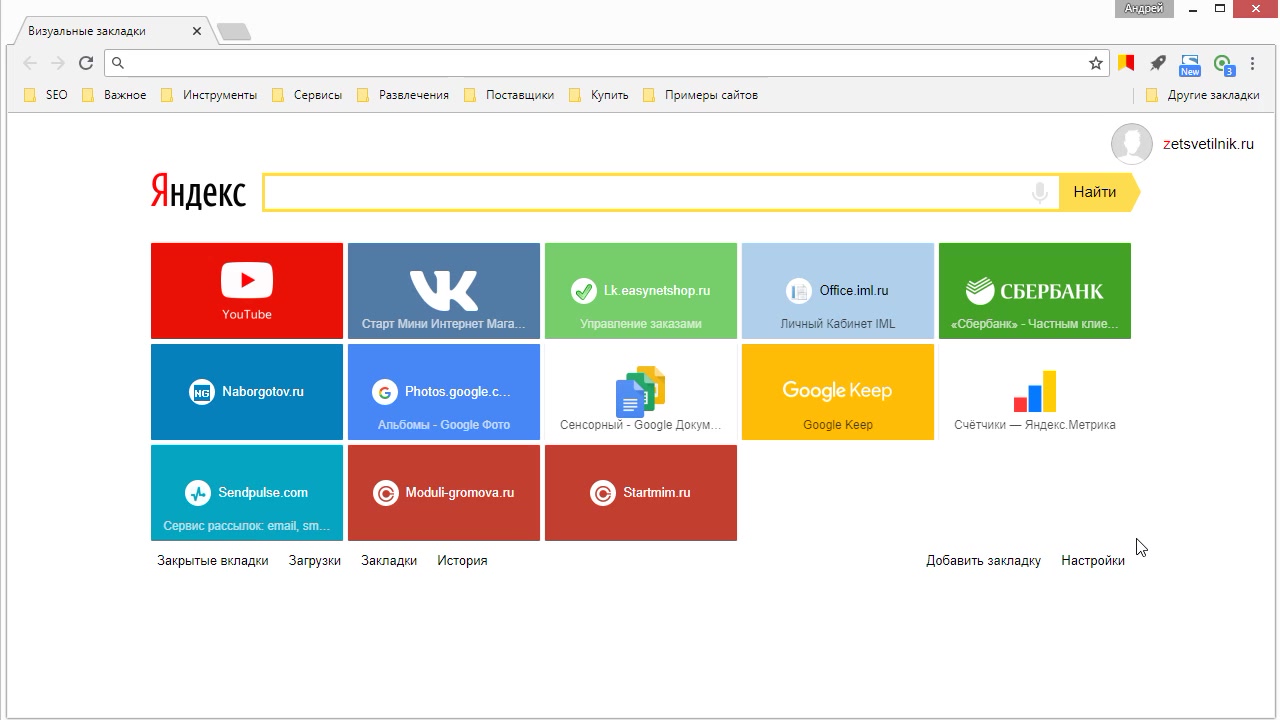
Task: Open the green extension with badge 3
Action: (1223, 65)
